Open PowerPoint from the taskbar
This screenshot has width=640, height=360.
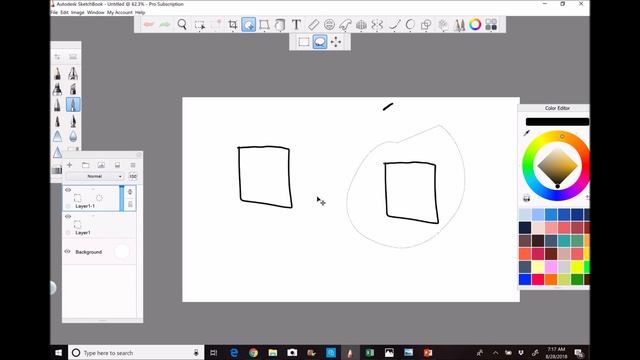coord(428,353)
